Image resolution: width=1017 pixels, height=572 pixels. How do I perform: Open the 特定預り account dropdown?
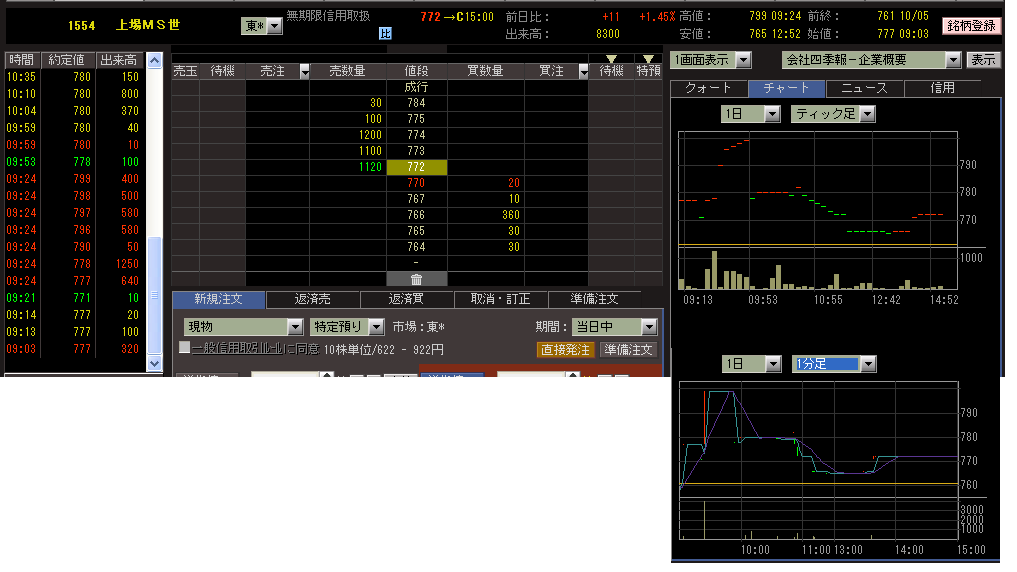(x=376, y=327)
